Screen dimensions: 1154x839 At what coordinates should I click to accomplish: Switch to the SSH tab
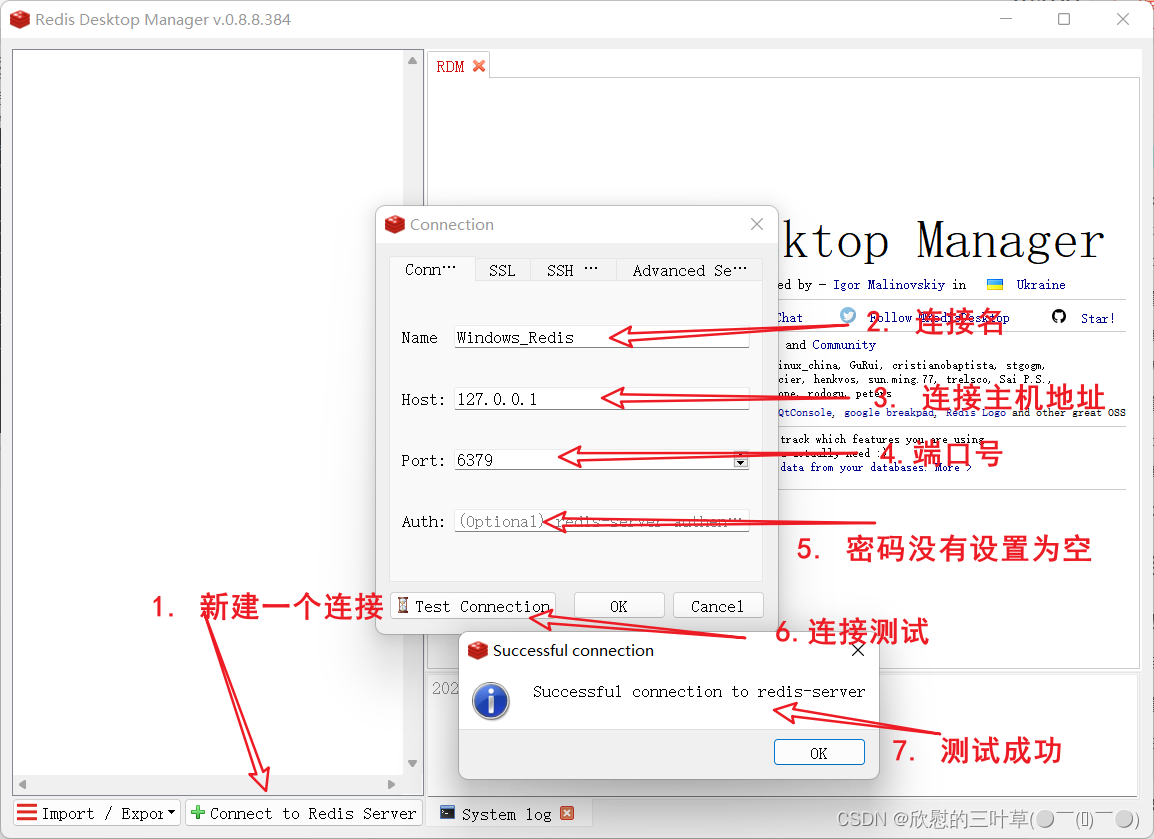pos(572,271)
